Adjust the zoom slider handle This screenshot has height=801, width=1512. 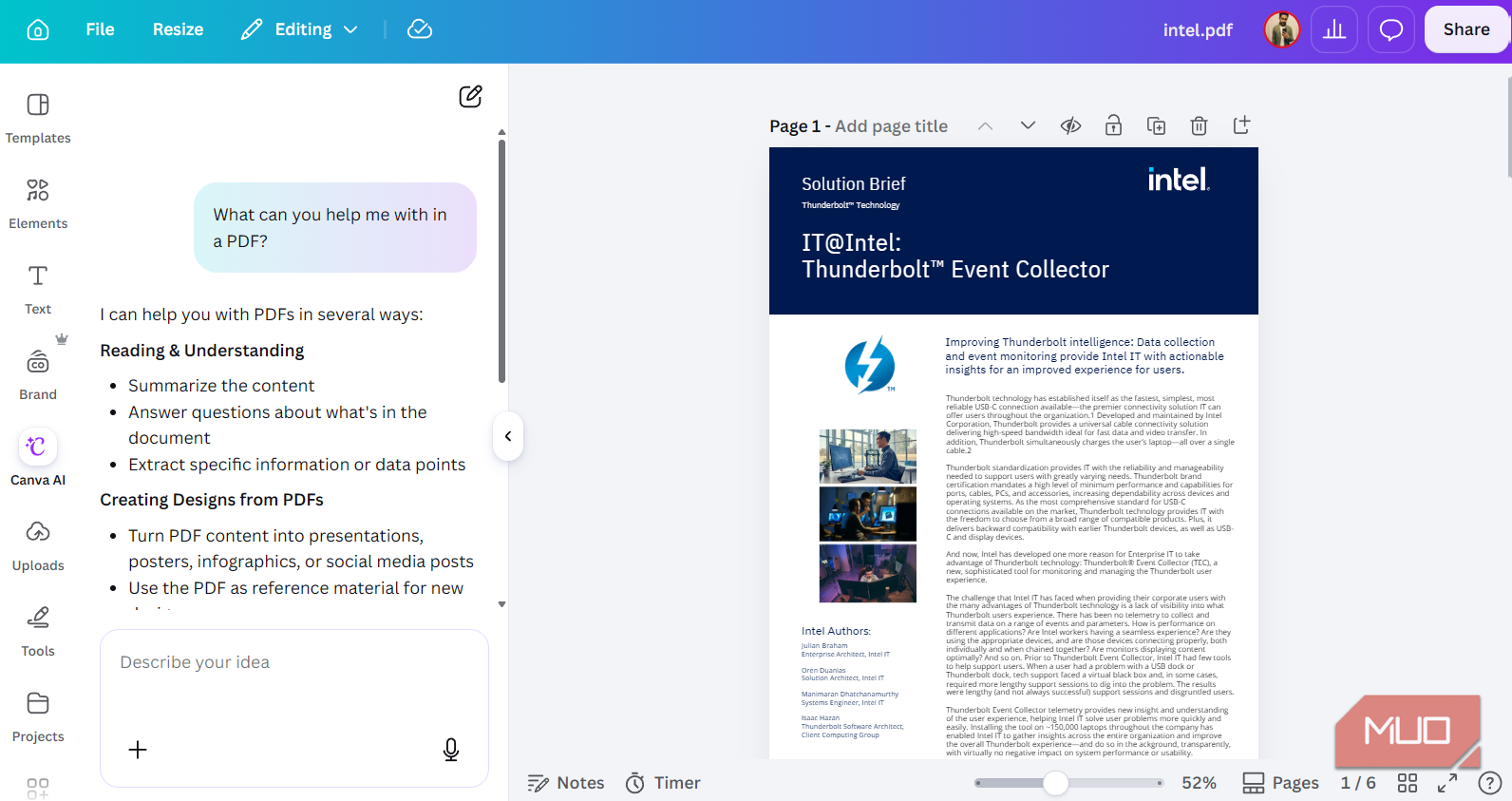(1055, 783)
